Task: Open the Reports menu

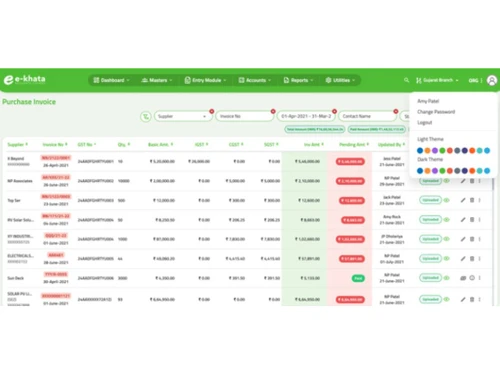Action: [x=298, y=80]
